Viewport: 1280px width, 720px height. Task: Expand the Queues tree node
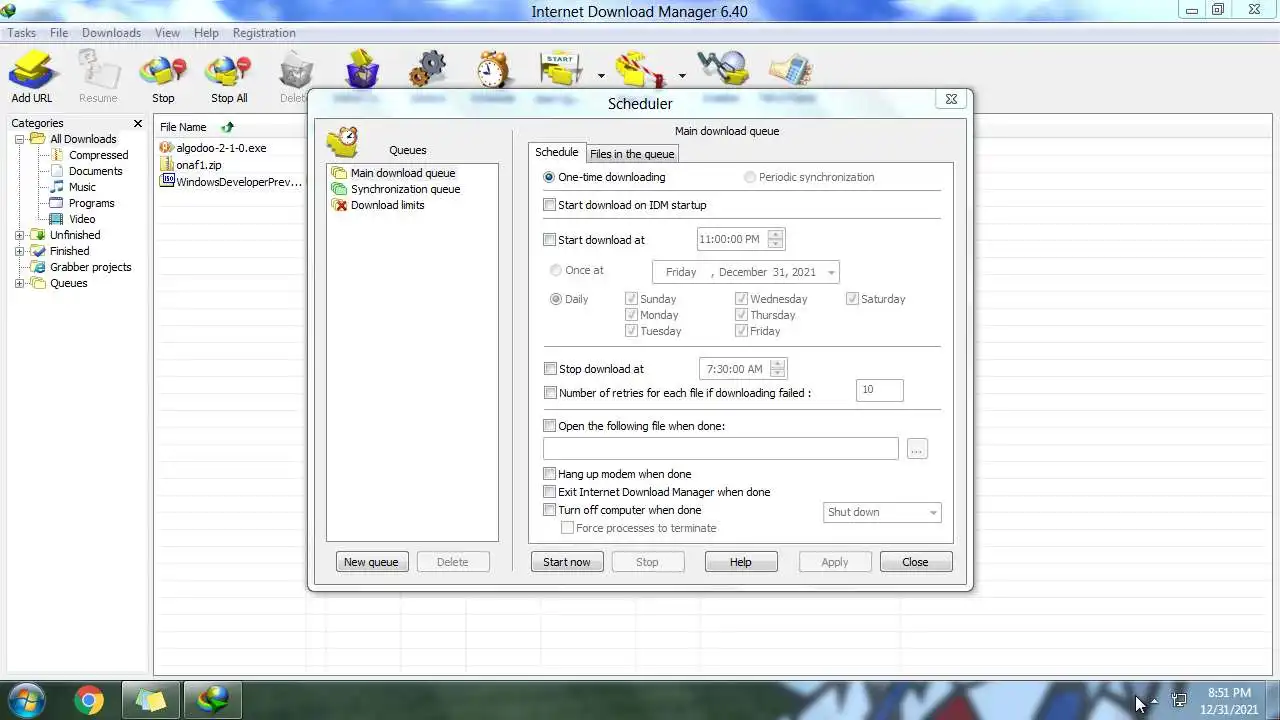pyautogui.click(x=19, y=283)
